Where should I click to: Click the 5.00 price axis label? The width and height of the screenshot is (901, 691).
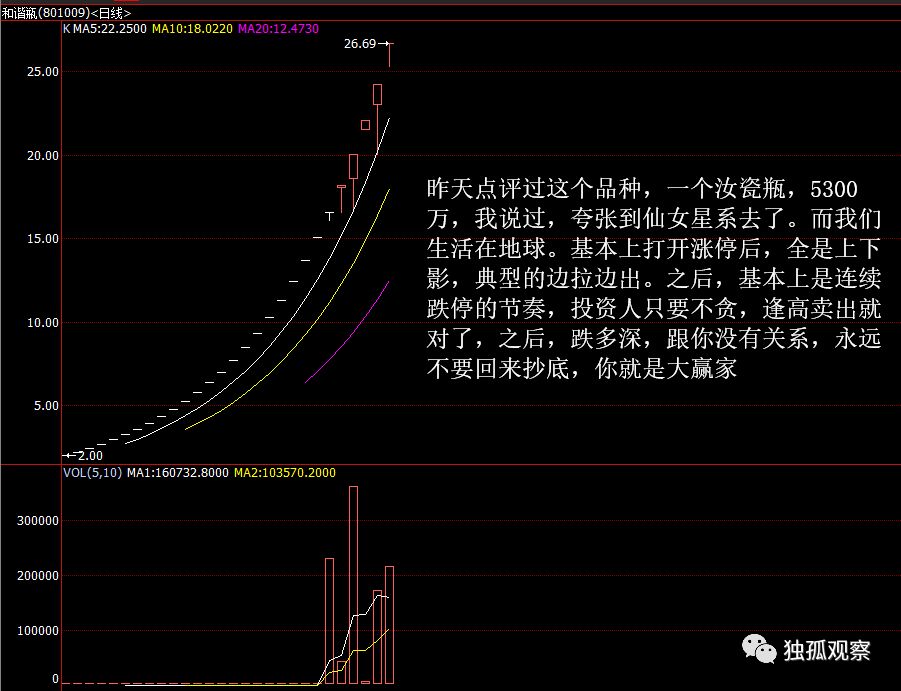[x=47, y=406]
